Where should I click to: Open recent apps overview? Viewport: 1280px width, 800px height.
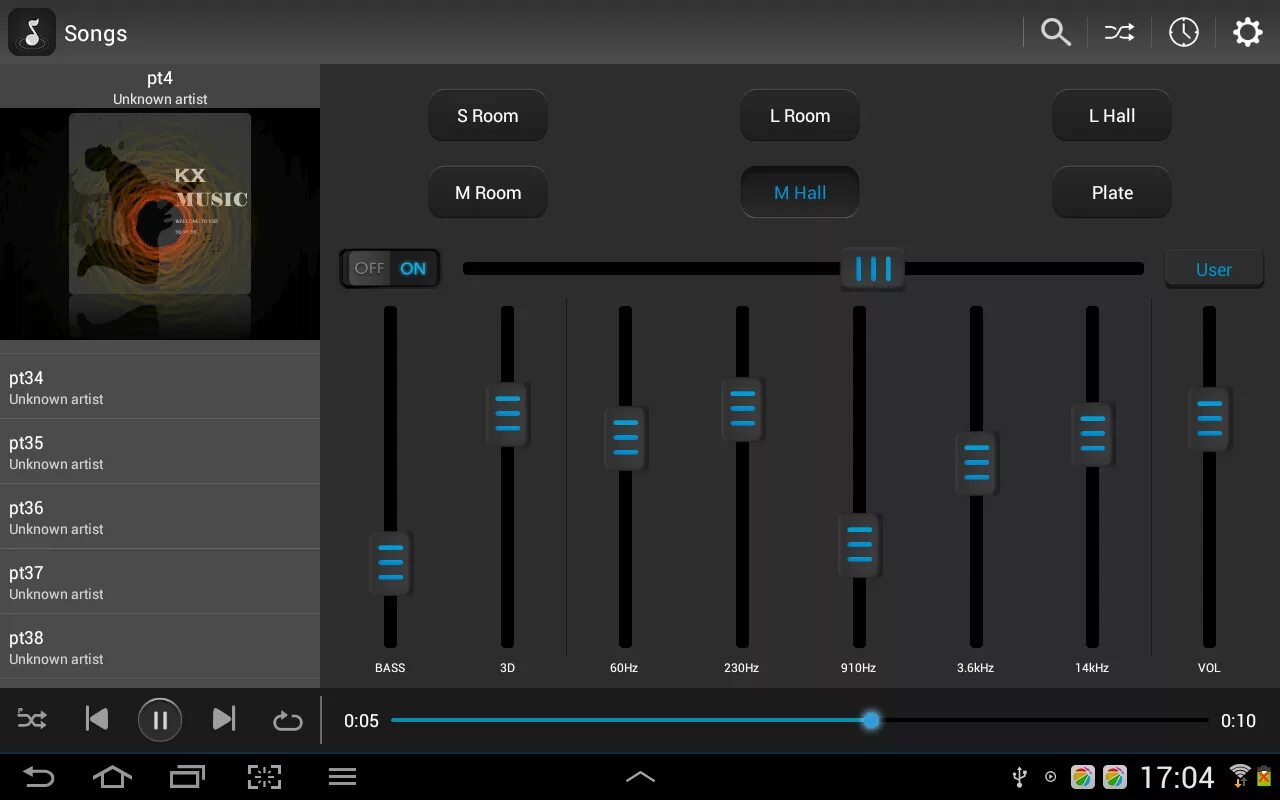point(187,777)
